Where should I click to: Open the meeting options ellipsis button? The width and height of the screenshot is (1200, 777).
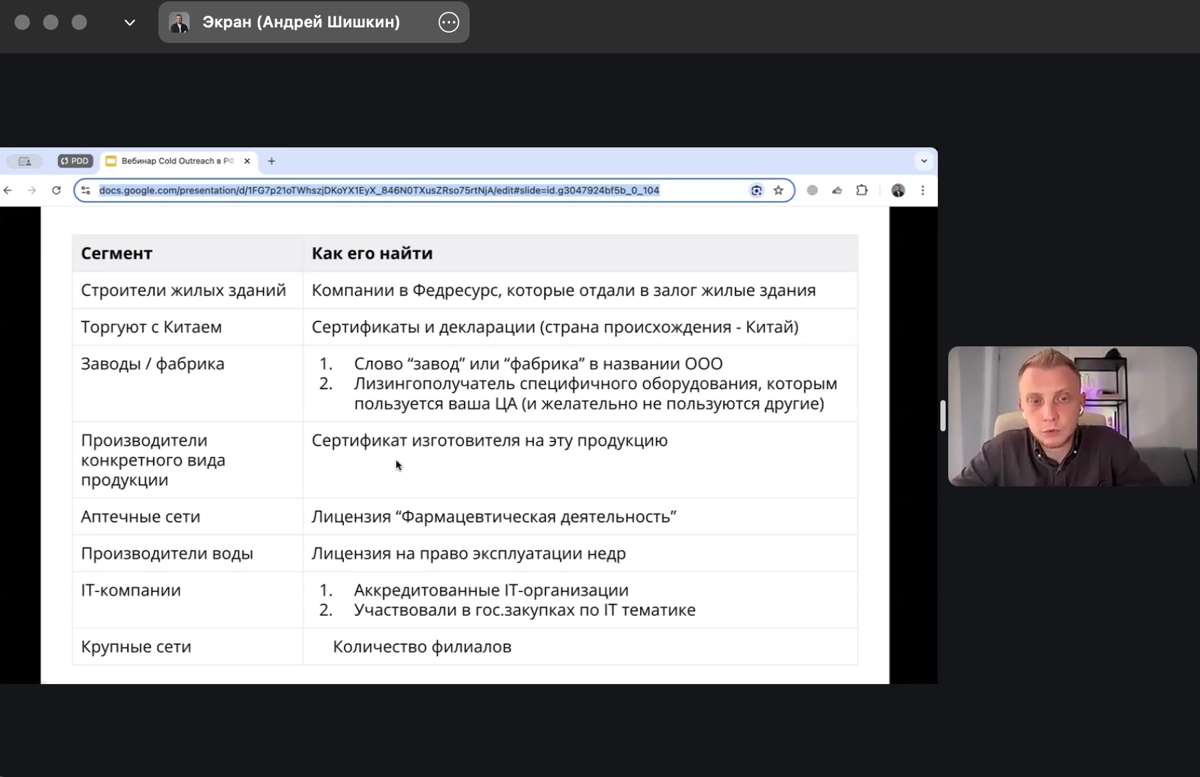tap(449, 22)
